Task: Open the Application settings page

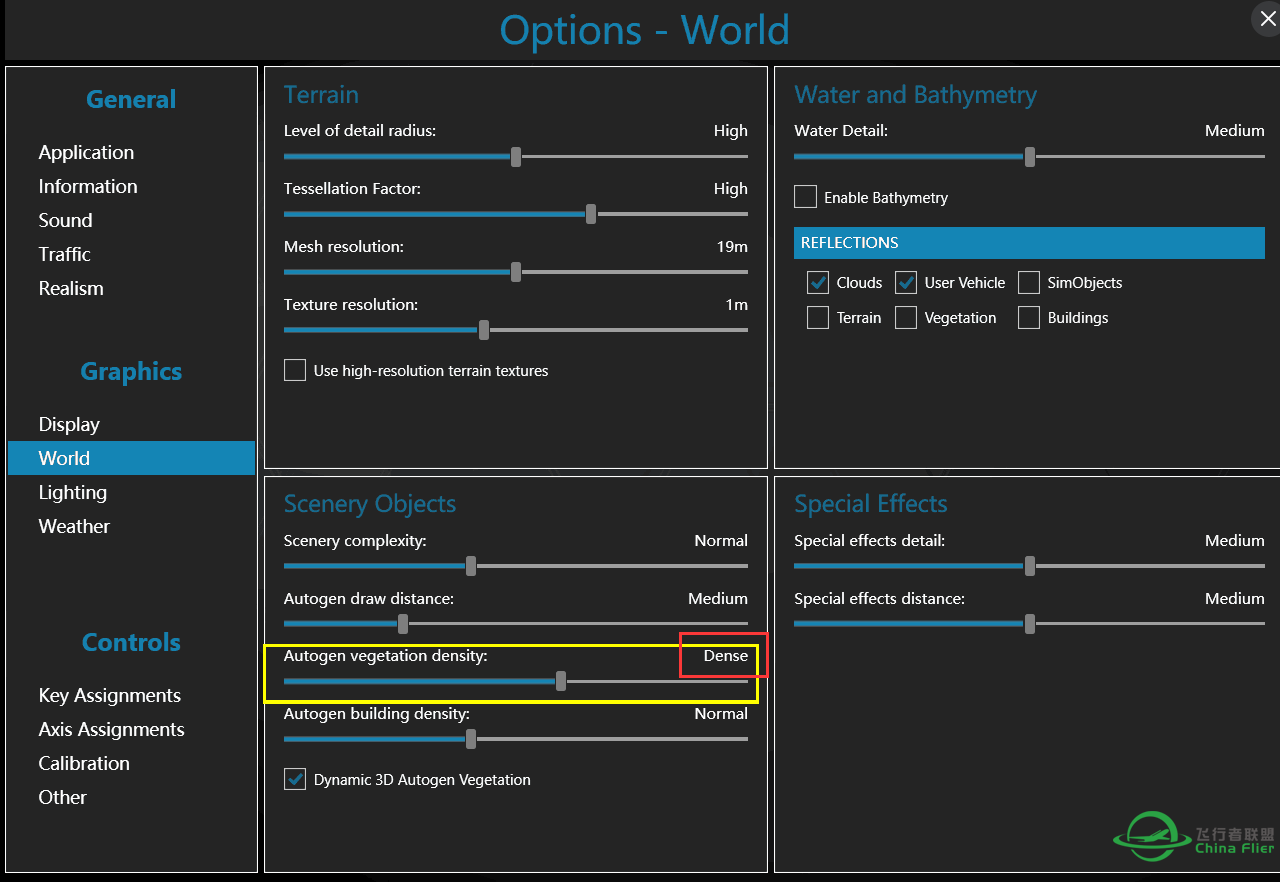Action: tap(86, 152)
